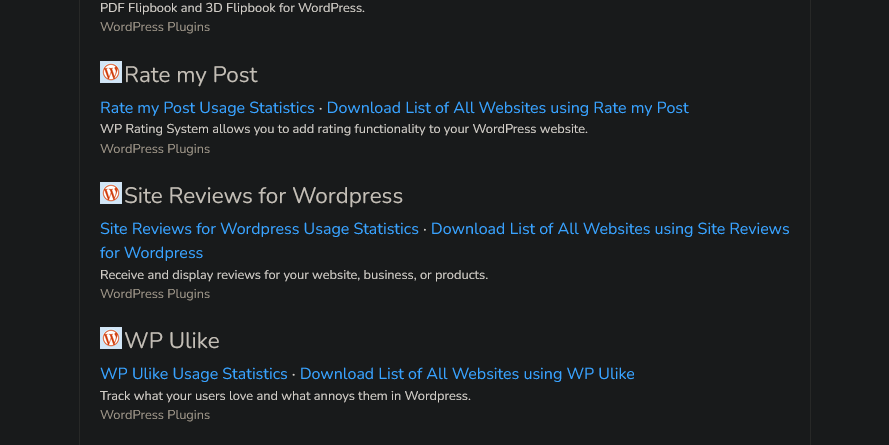
Task: Open Site Reviews for Wordpress Usage Statistics
Action: pyautogui.click(x=259, y=229)
